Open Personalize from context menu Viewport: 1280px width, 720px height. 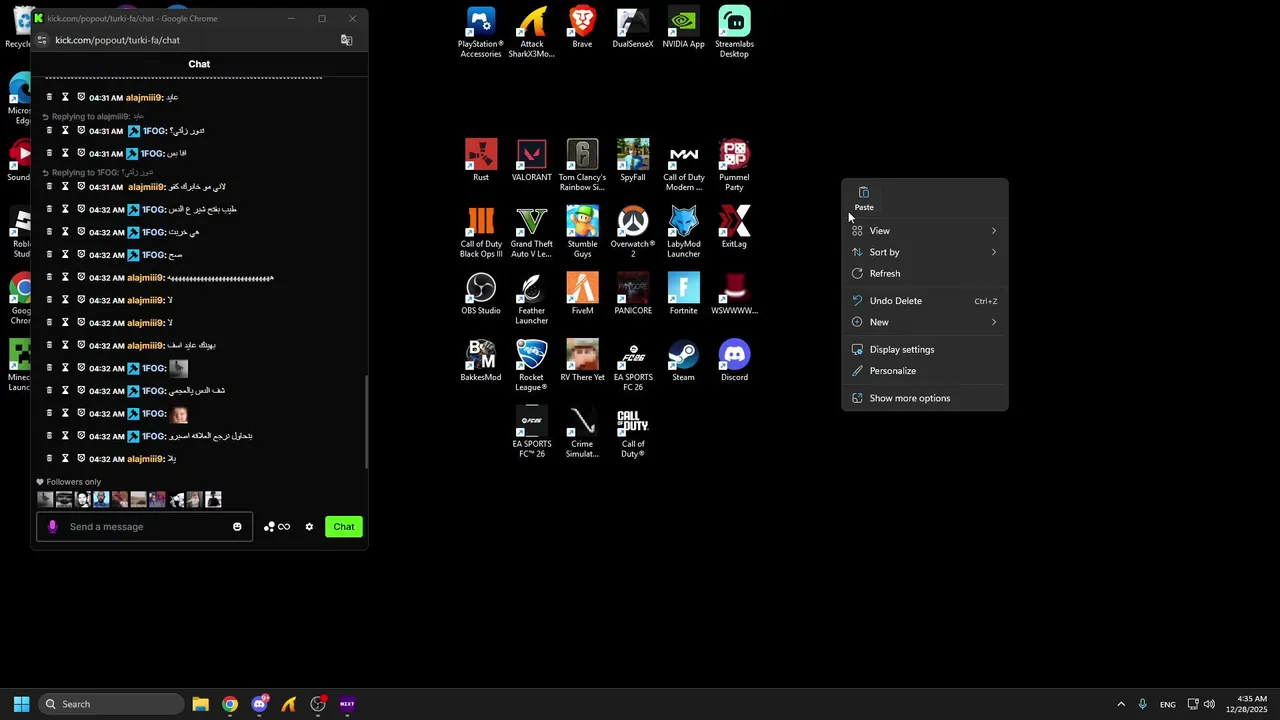(x=925, y=371)
